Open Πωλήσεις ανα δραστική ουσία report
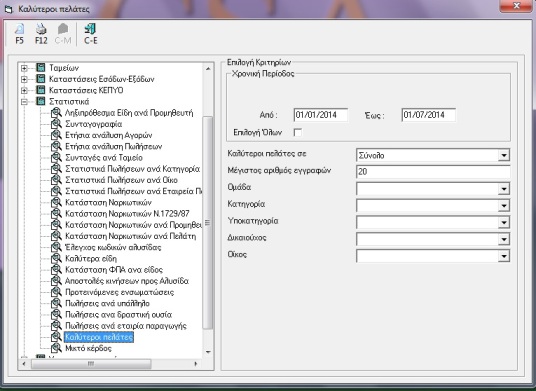This screenshot has height=391, width=536. 118,315
